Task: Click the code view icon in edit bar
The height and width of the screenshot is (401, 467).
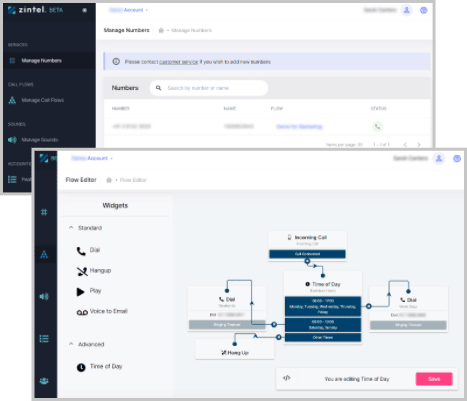Action: tap(287, 378)
